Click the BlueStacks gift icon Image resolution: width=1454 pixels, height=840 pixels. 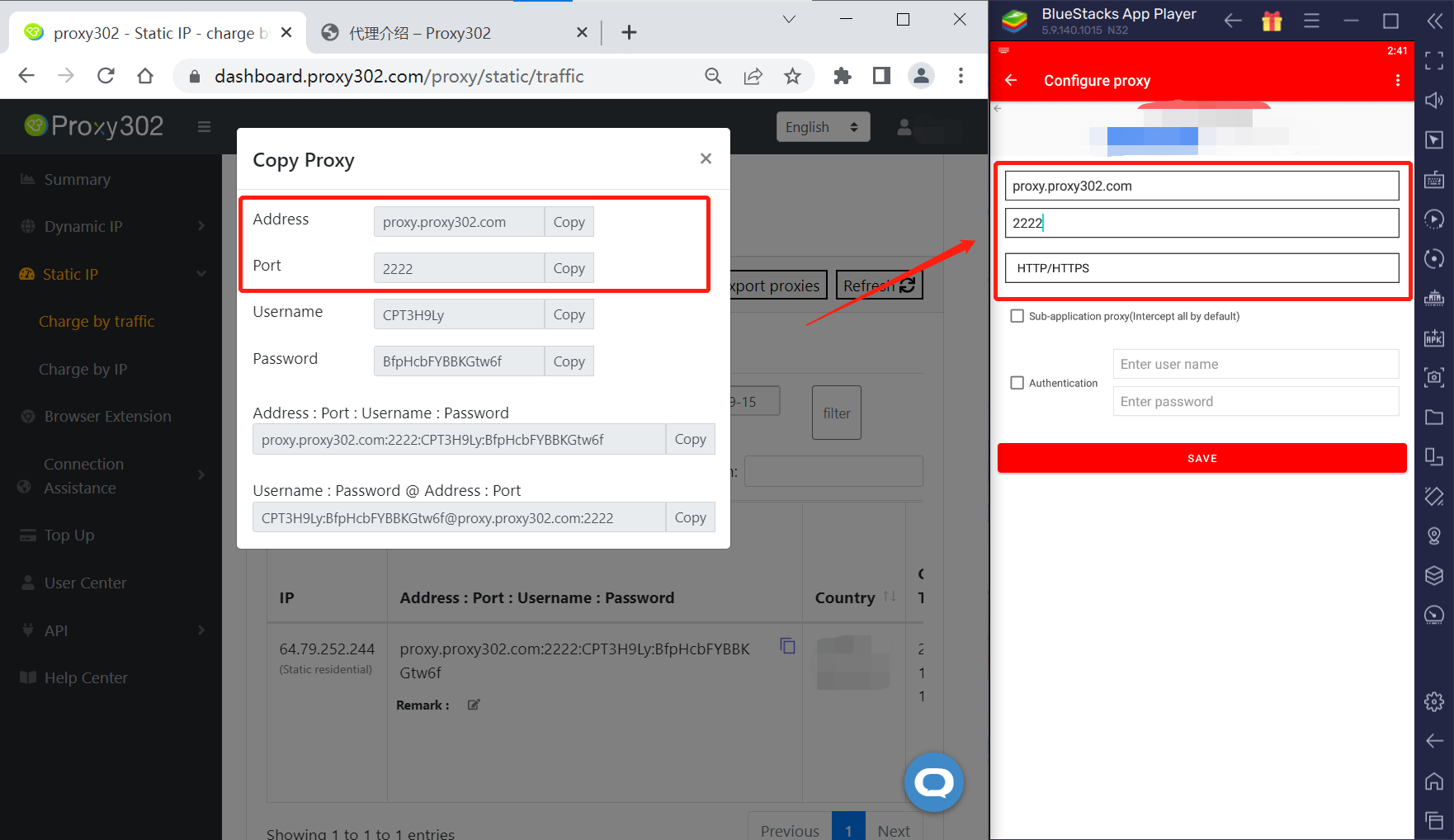tap(1272, 21)
